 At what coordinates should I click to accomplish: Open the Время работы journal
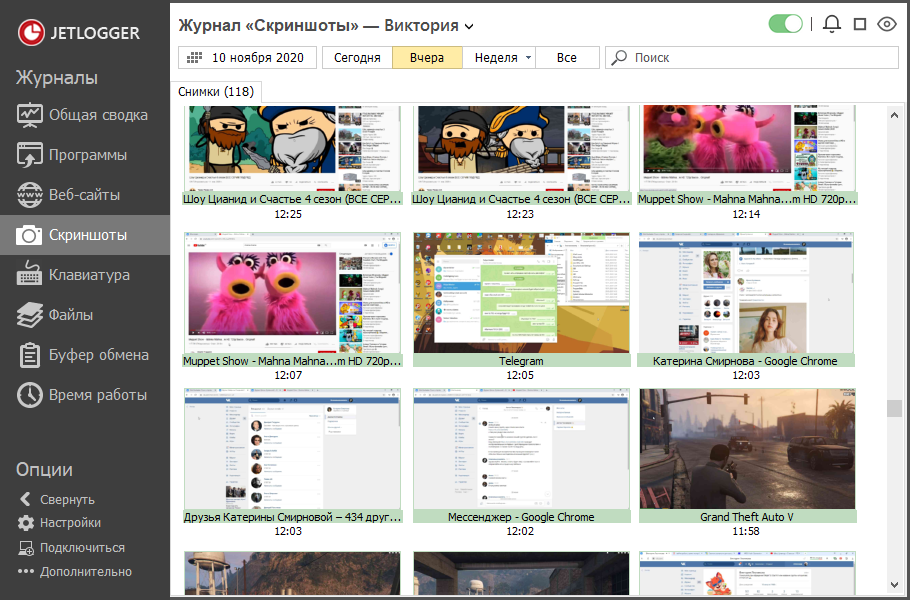coord(85,395)
